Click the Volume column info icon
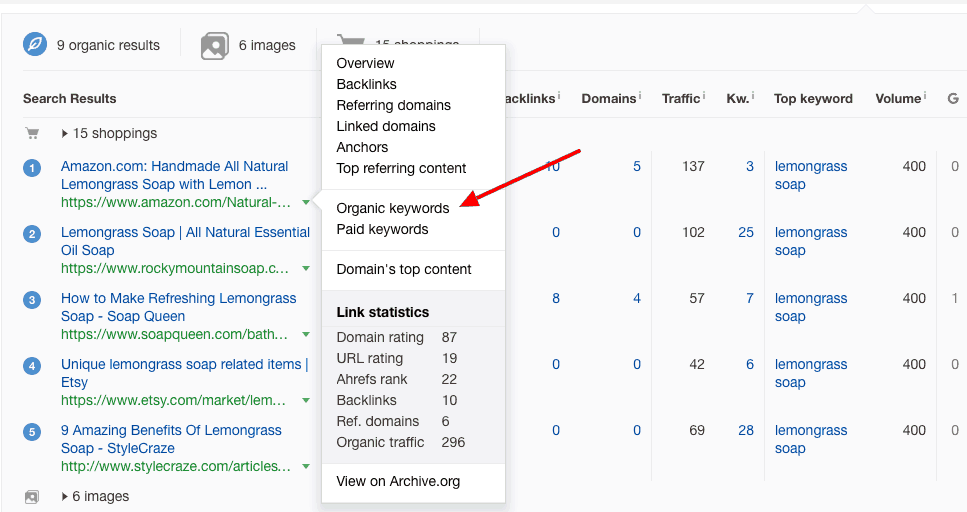967x512 pixels. click(x=926, y=96)
